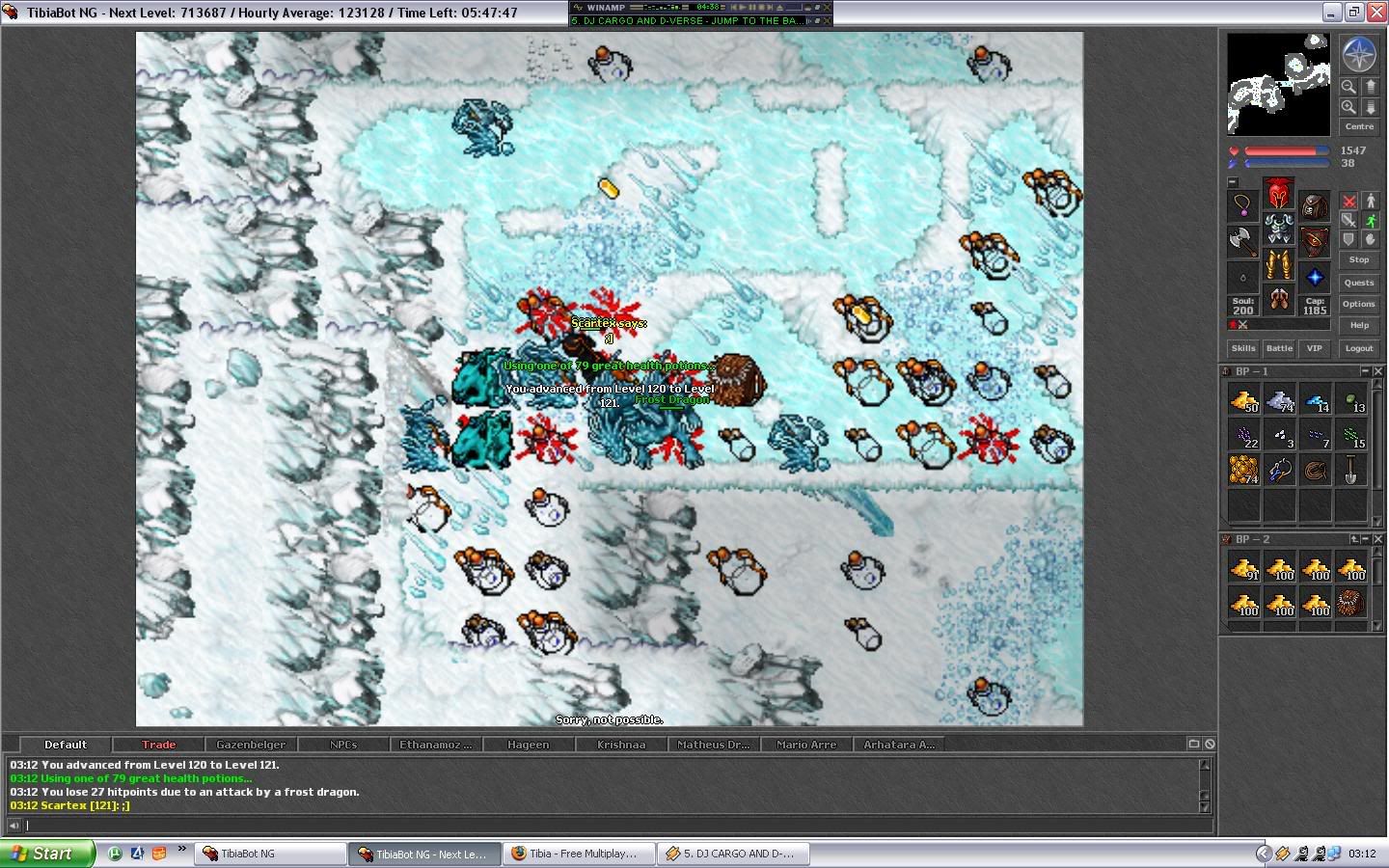1389x868 pixels.
Task: Go up a level in BP - 2
Action: [x=1353, y=539]
